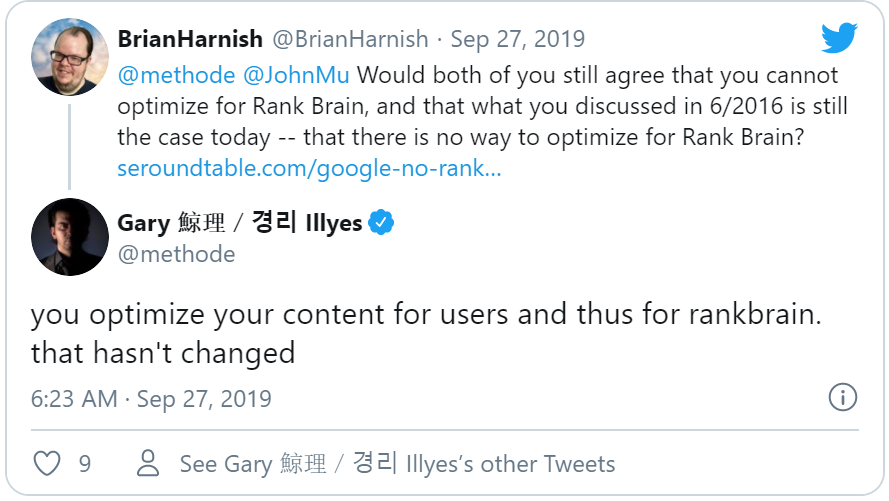This screenshot has height=501, width=889.
Task: Click the person silhouette icon
Action: (149, 463)
